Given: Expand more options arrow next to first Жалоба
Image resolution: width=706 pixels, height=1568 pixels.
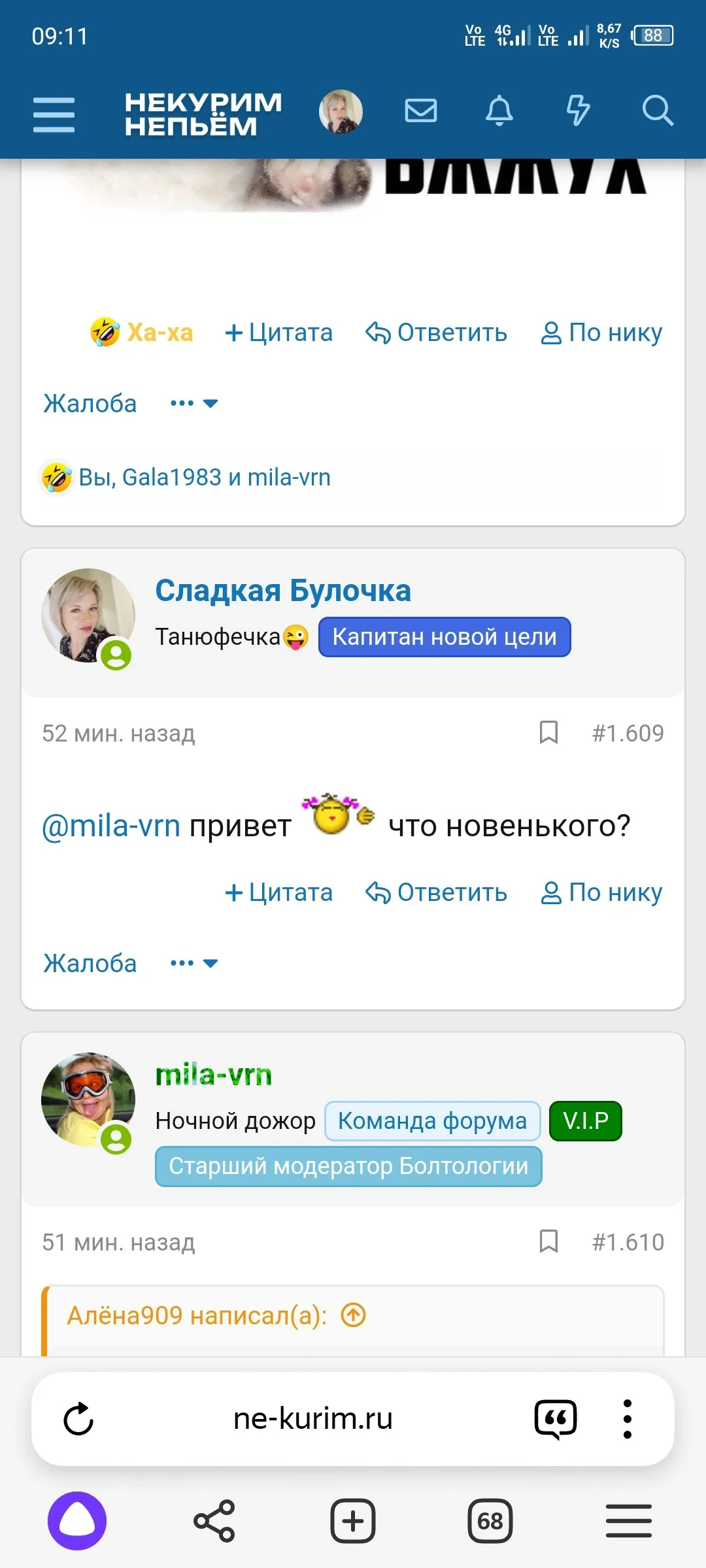Looking at the screenshot, I should 209,403.
